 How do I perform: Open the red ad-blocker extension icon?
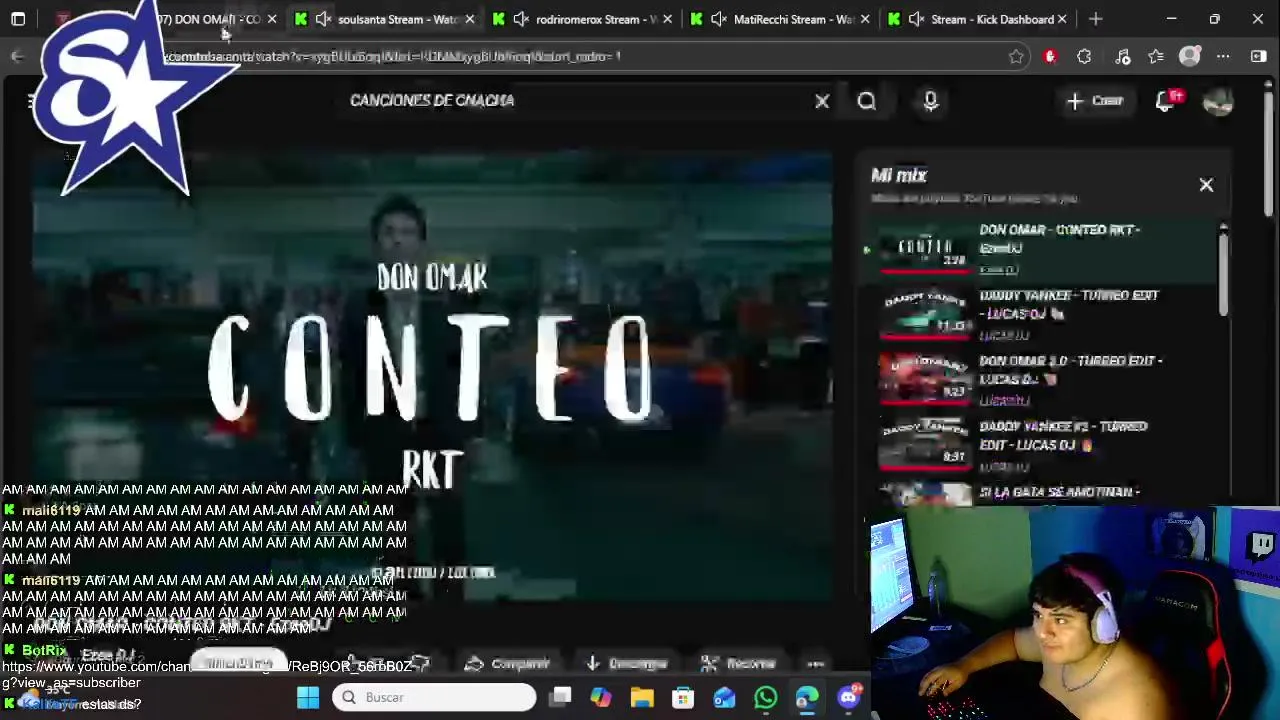coord(1050,57)
